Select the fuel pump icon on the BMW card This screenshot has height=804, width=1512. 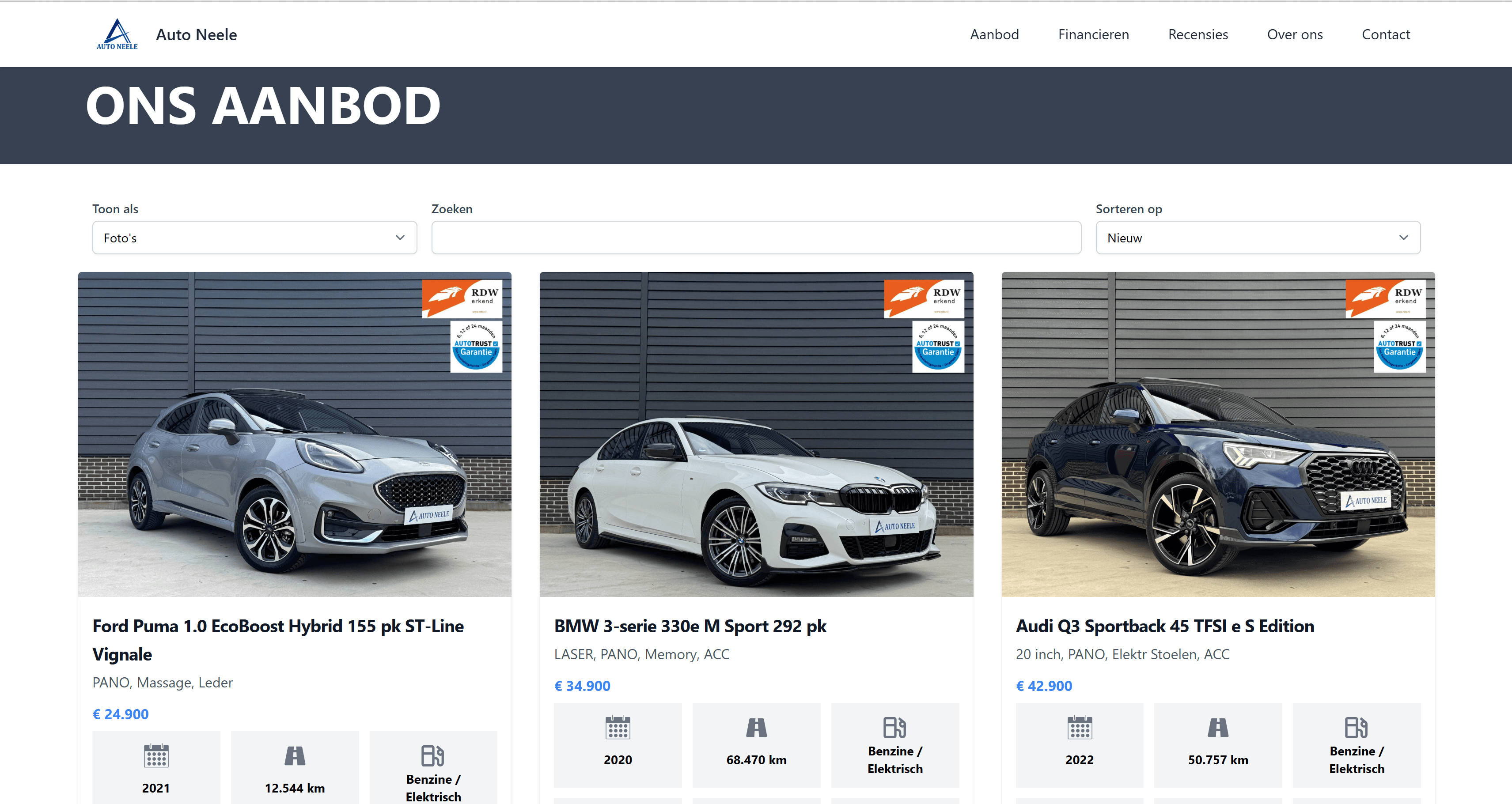tap(894, 728)
